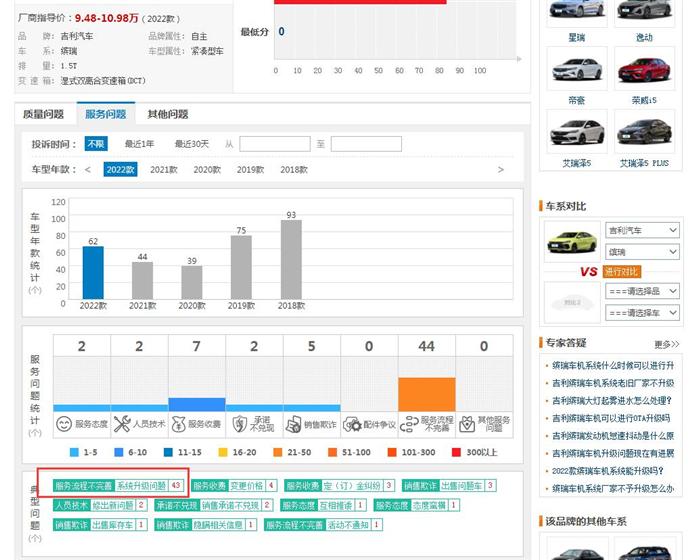Click the 变更价格 4 complaint tag
This screenshot has width=700, height=560.
(x=234, y=485)
